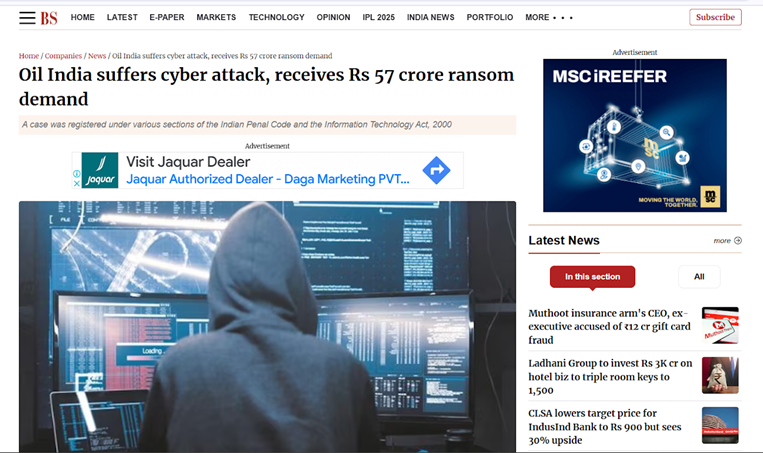Open the ad info icon
The height and width of the screenshot is (453, 763).
click(76, 174)
